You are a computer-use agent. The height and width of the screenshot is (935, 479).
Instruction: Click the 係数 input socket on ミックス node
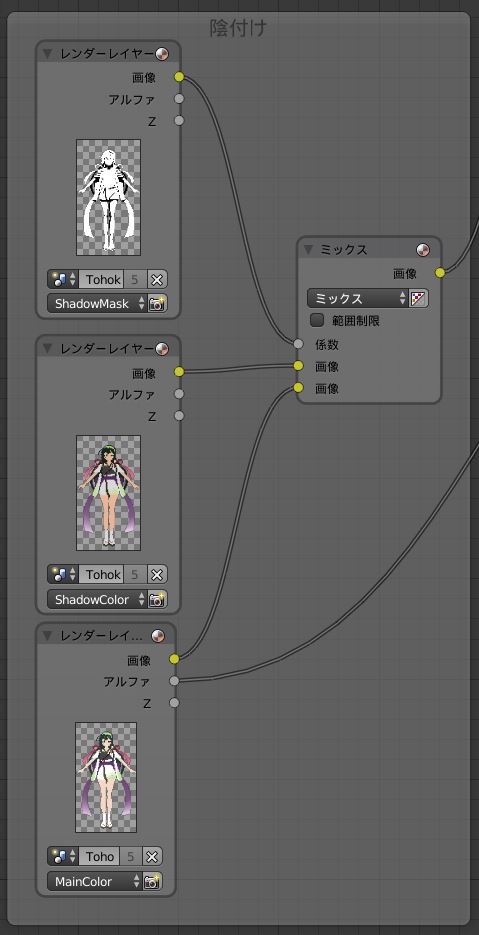coord(298,344)
